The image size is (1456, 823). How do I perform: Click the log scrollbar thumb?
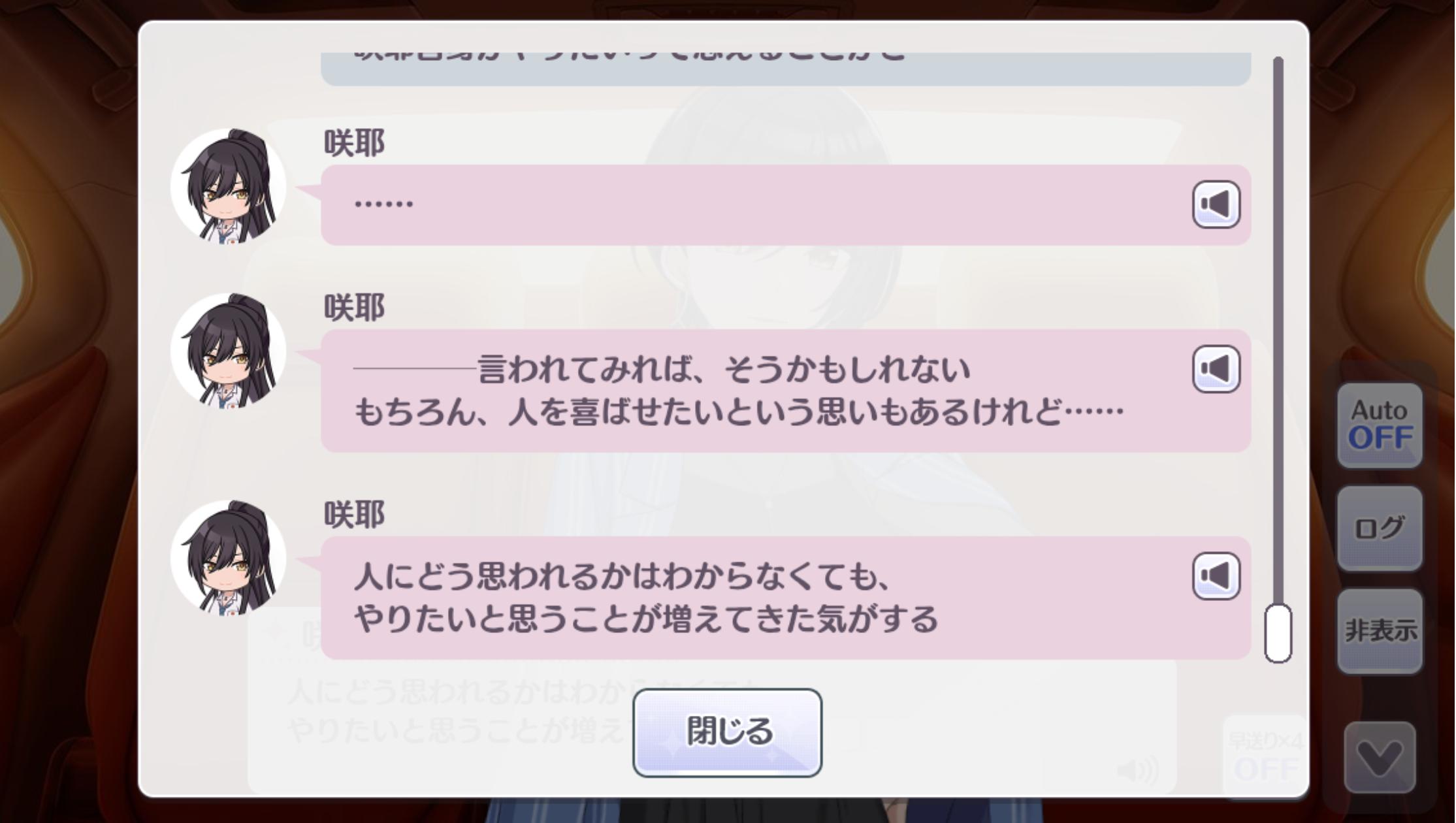click(1278, 633)
